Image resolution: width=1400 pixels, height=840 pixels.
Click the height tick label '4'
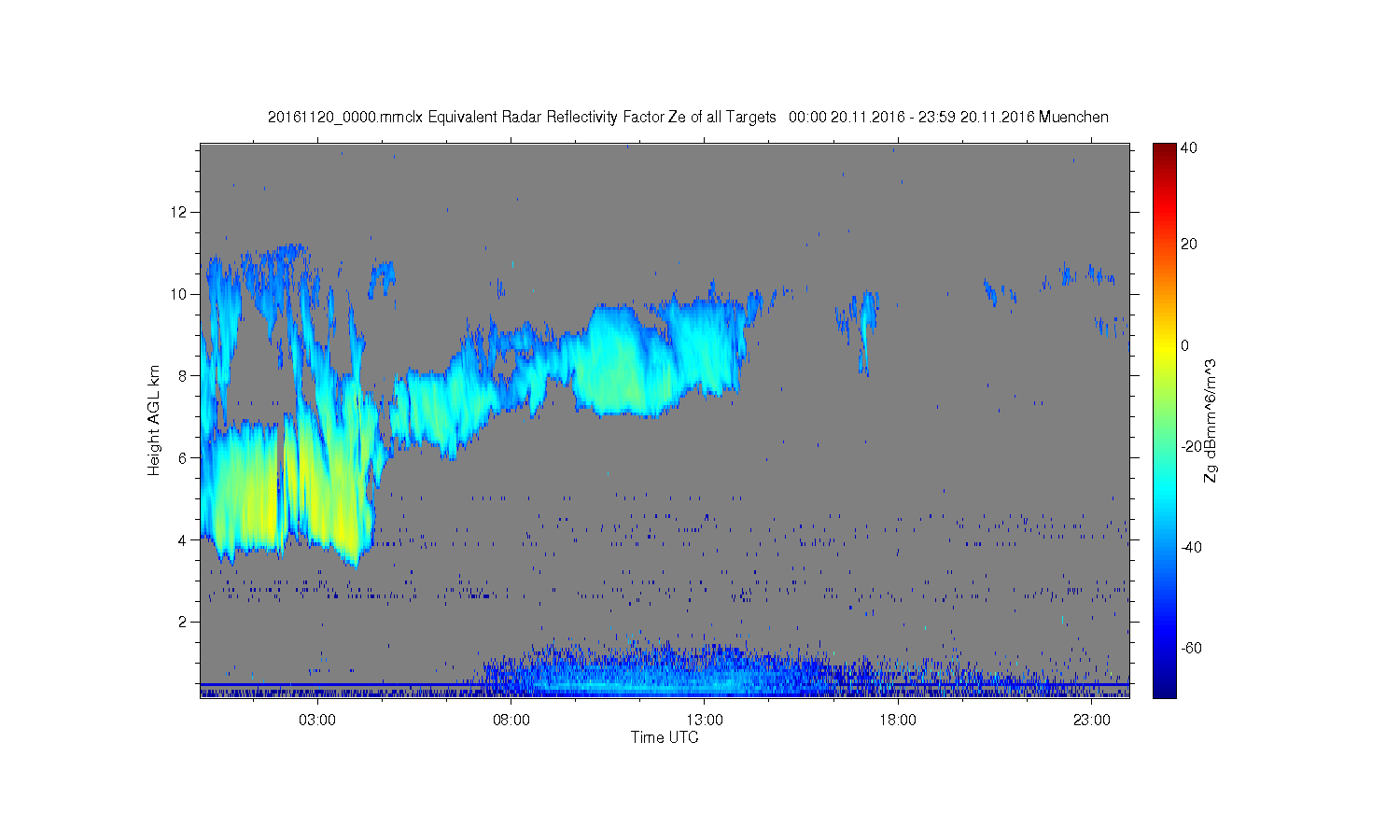coord(184,539)
